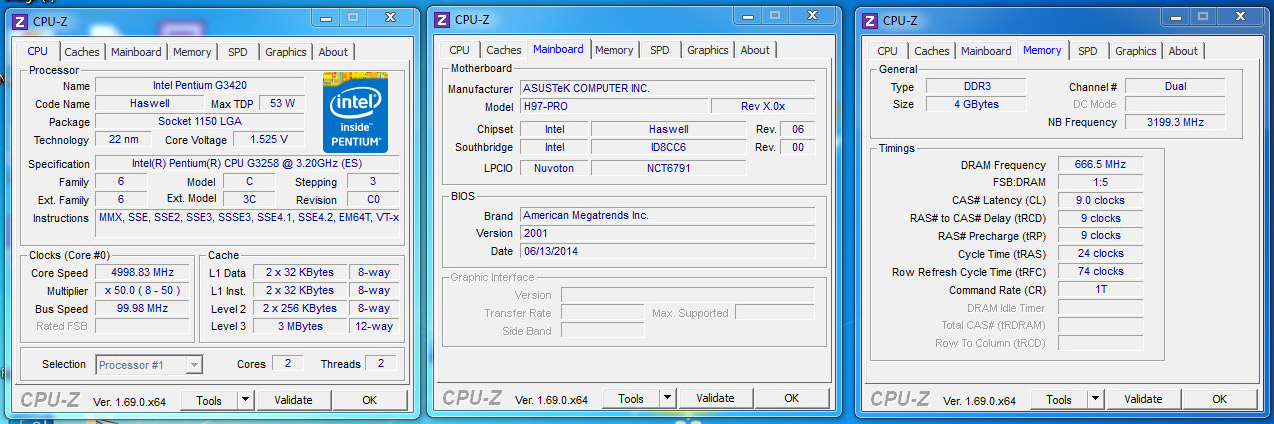Open the Caches tab in the CPU window
This screenshot has width=1274, height=424.
(82, 52)
